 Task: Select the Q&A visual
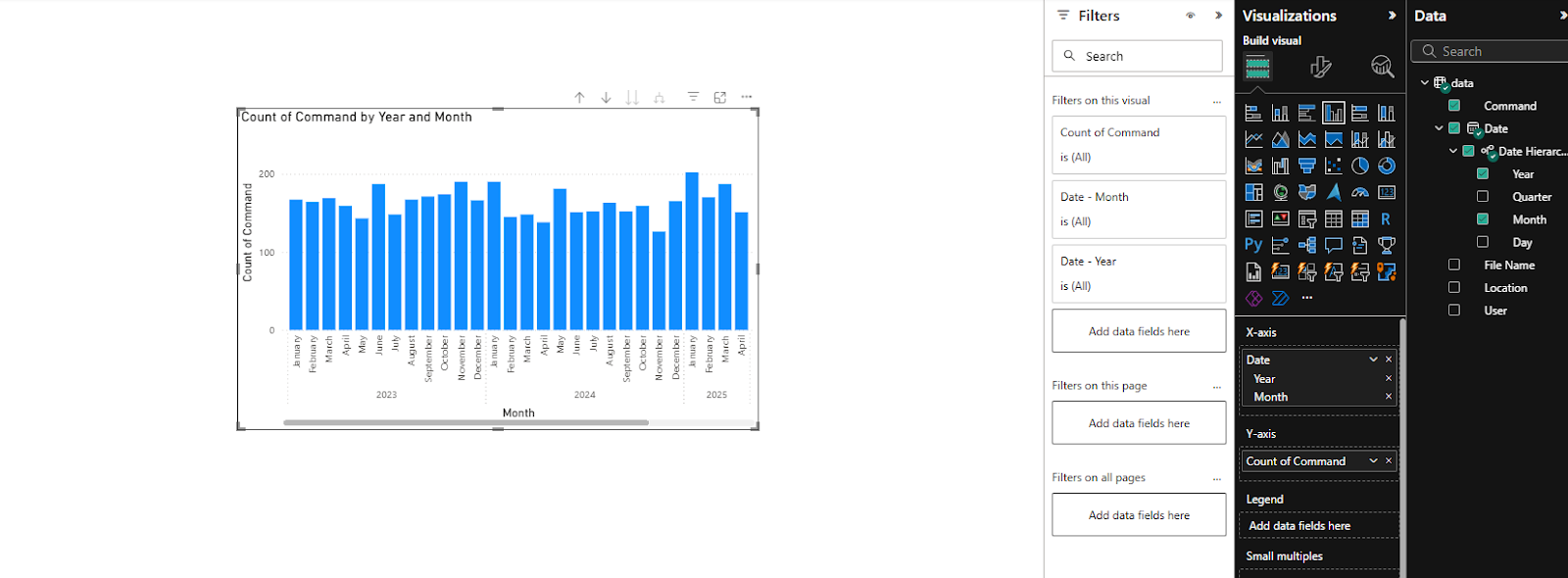pos(1333,245)
